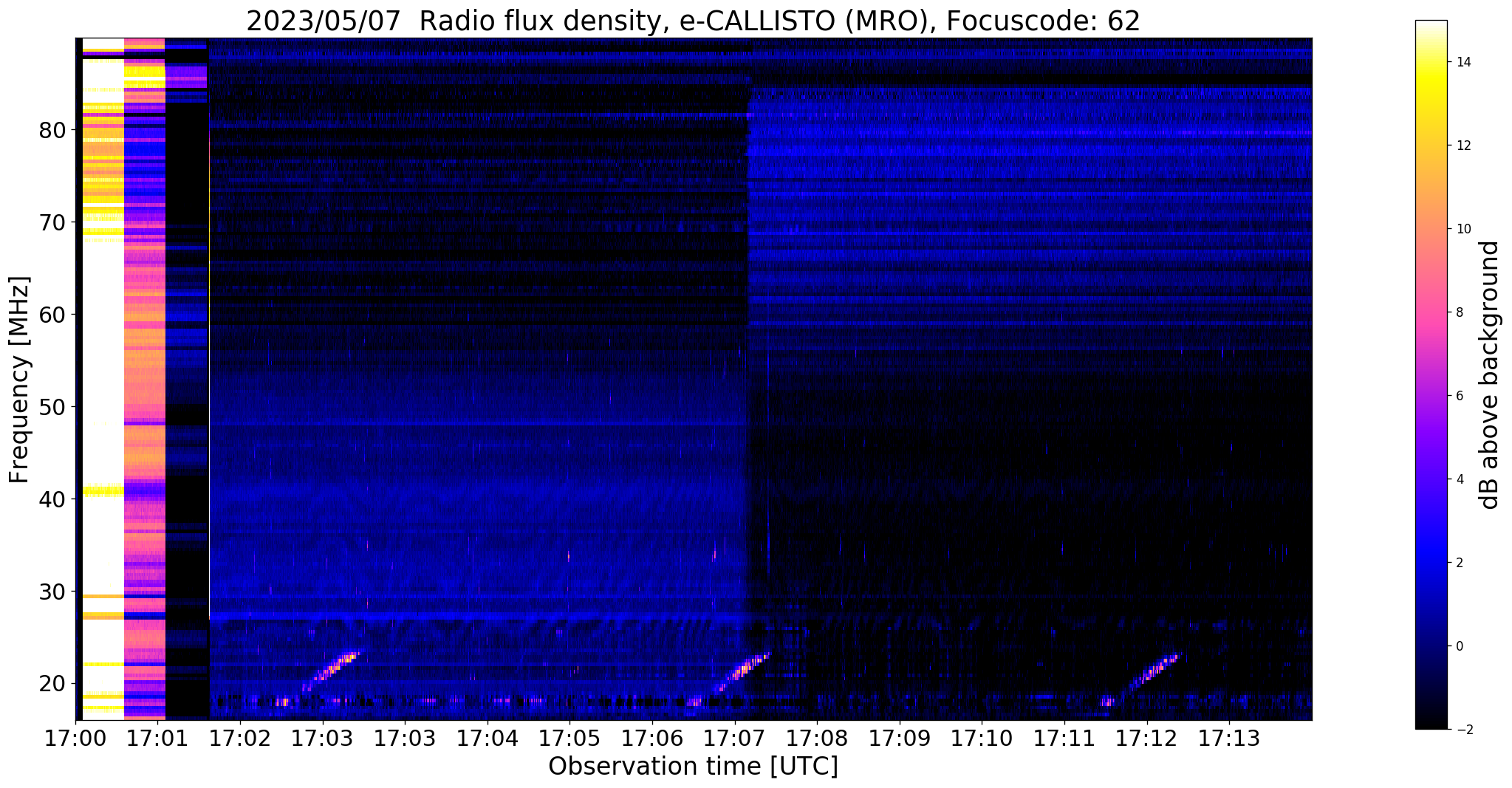This screenshot has width=1512, height=788.
Task: Select the 17:05 tick label on time axis
Action: click(x=569, y=739)
